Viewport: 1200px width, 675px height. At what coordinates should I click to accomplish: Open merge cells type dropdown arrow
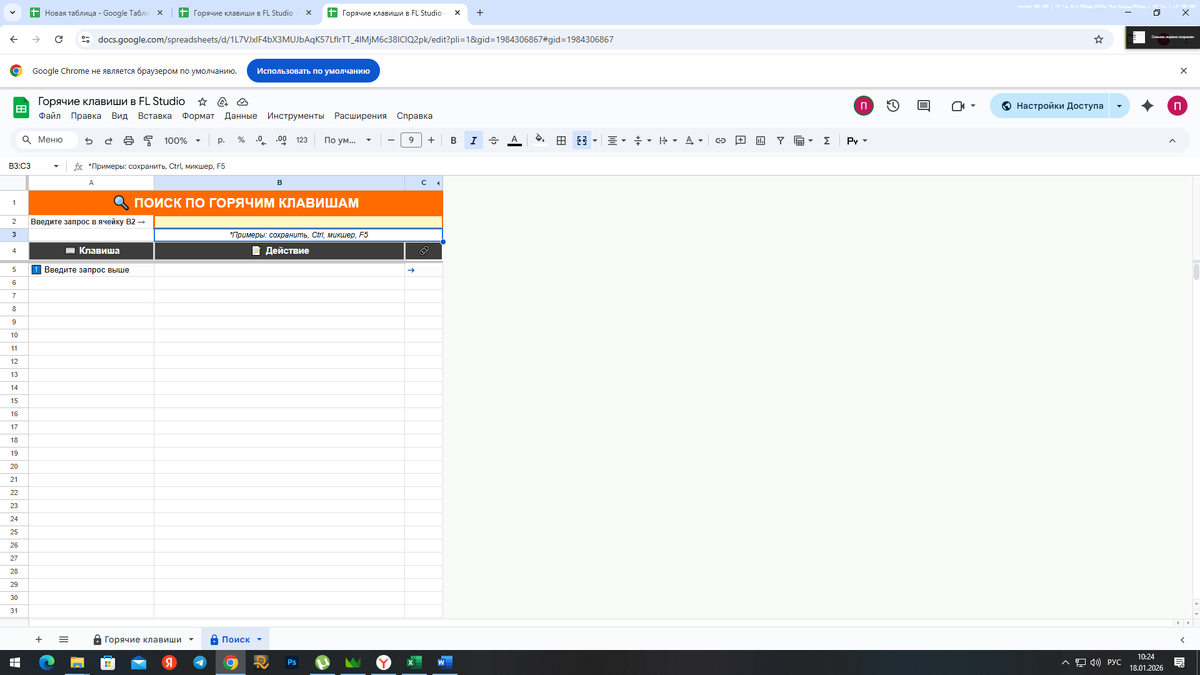[x=595, y=140]
